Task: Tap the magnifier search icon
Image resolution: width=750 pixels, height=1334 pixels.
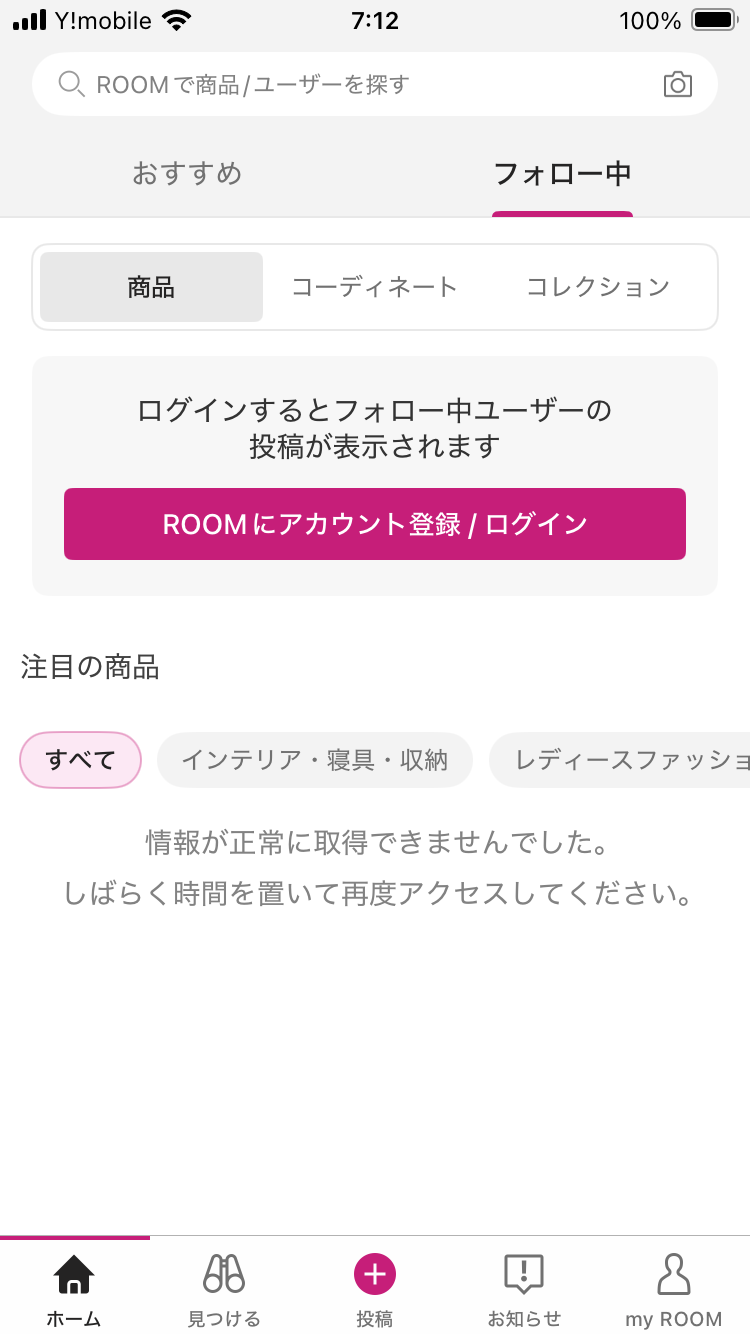Action: click(71, 85)
